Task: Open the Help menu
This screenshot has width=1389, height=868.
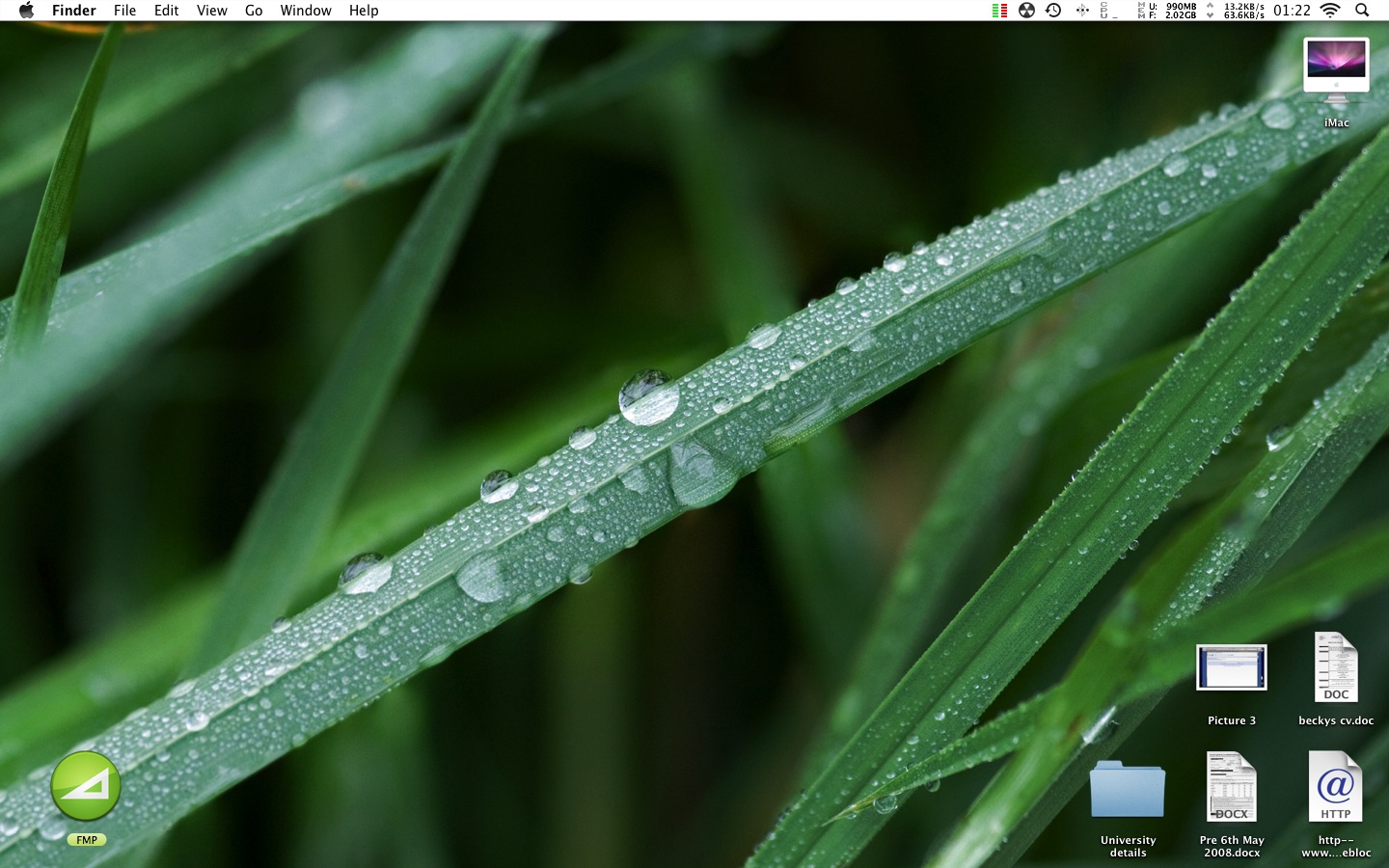Action: pyautogui.click(x=364, y=11)
